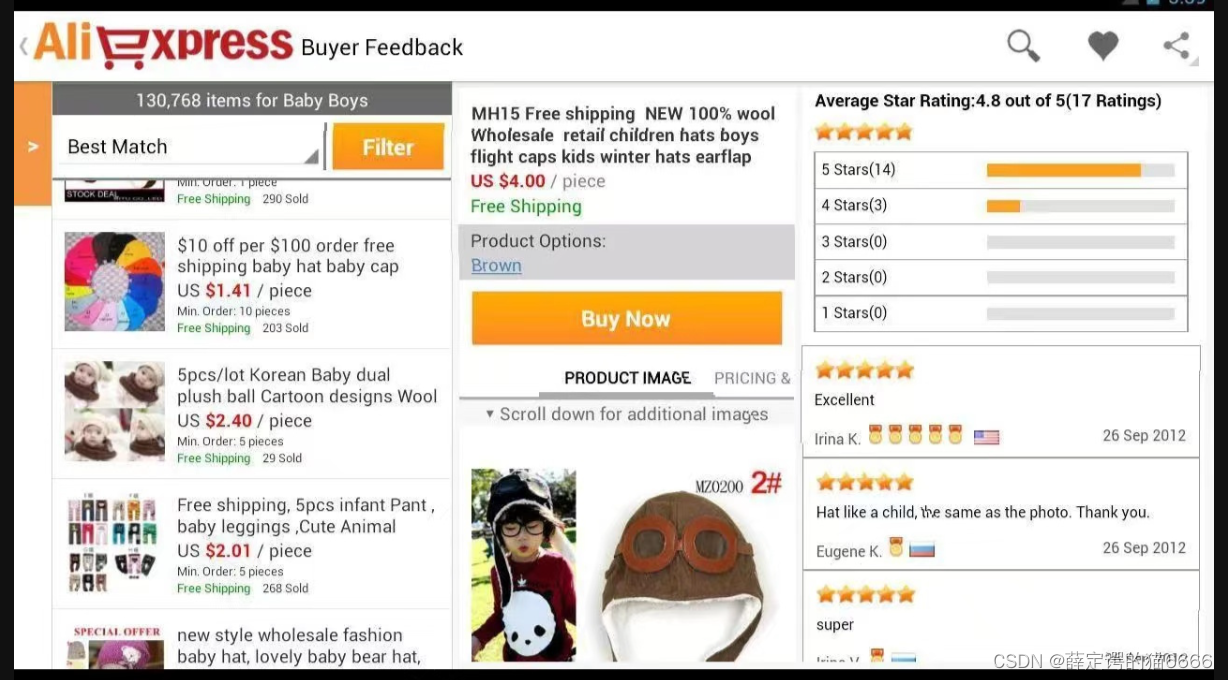Select the Brown product option link

pyautogui.click(x=496, y=265)
